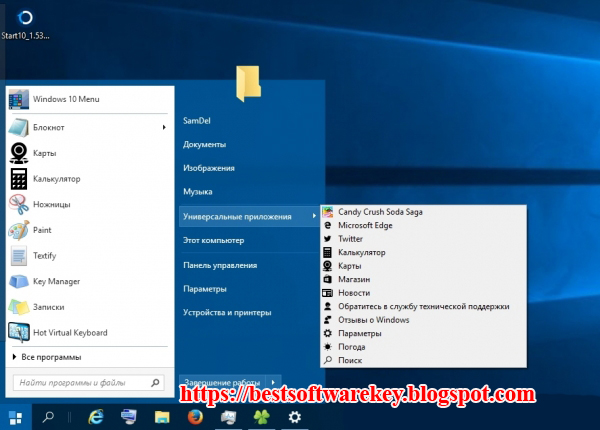Viewport: 600px width, 430px height.
Task: Click the Новости news icon
Action: click(x=328, y=293)
